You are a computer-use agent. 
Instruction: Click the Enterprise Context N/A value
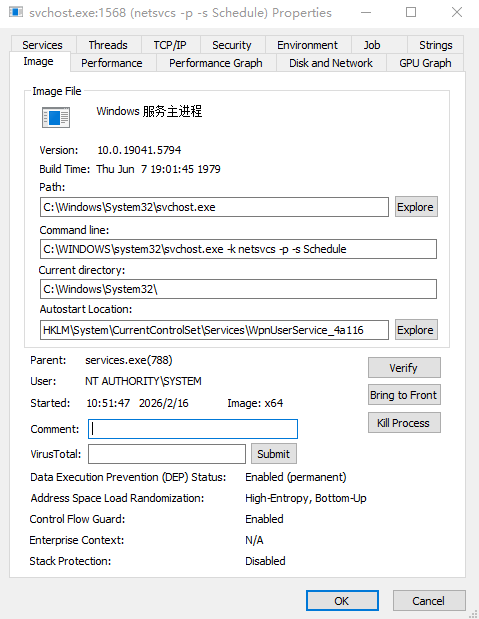pyautogui.click(x=254, y=540)
